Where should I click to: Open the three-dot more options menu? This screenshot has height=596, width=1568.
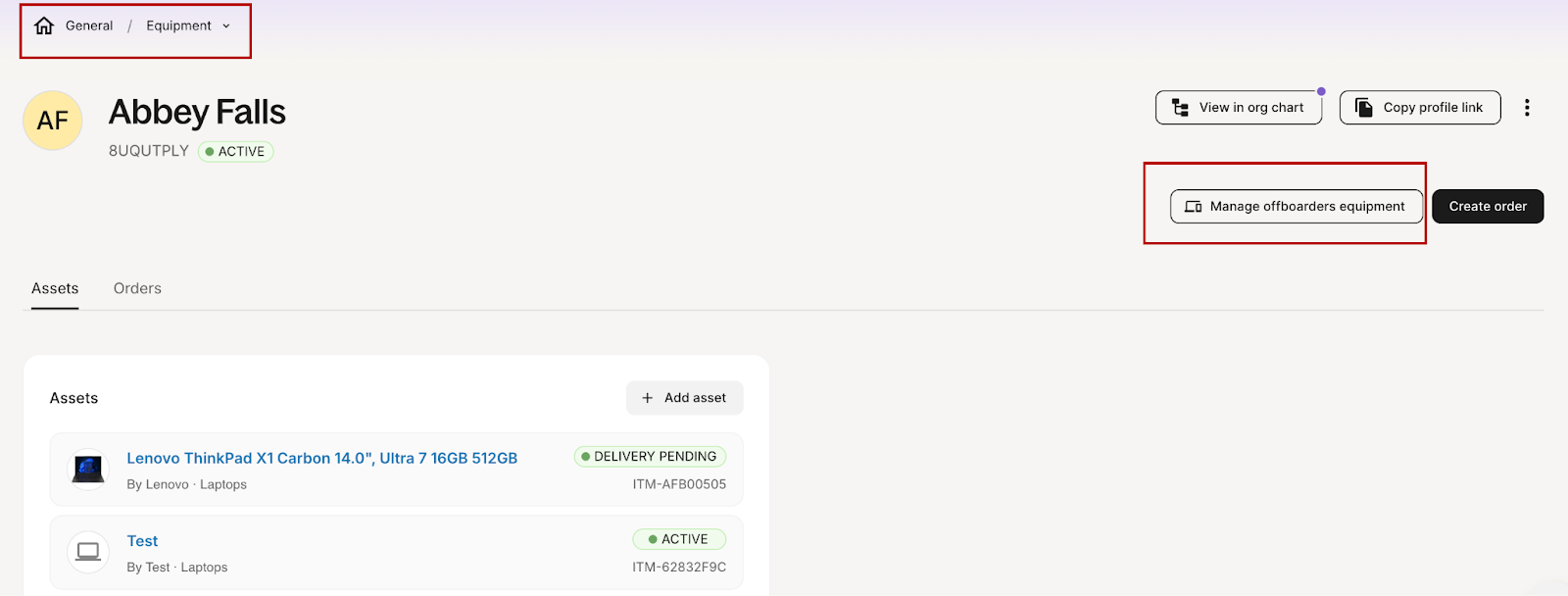[x=1527, y=108]
